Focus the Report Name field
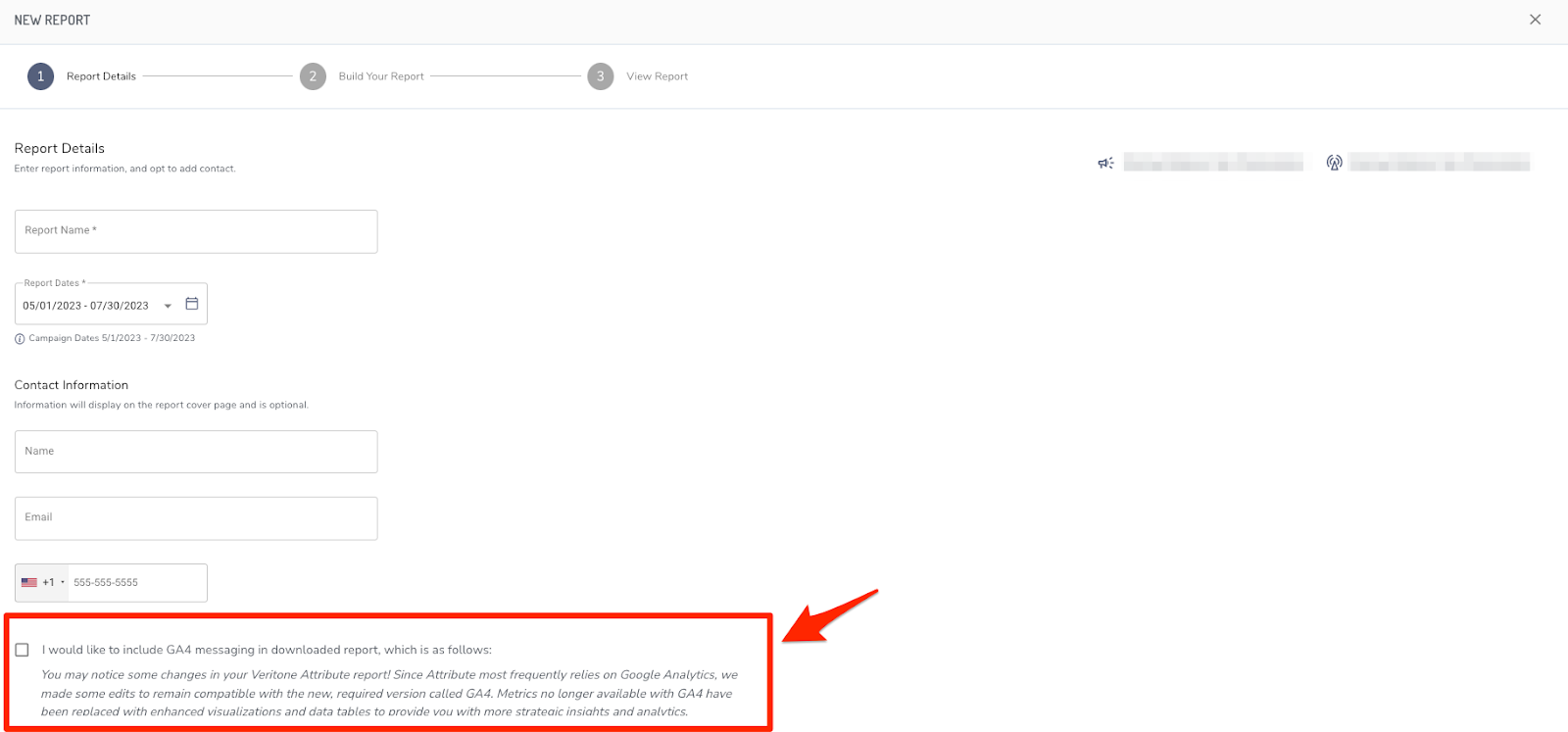This screenshot has height=732, width=1568. tap(196, 231)
